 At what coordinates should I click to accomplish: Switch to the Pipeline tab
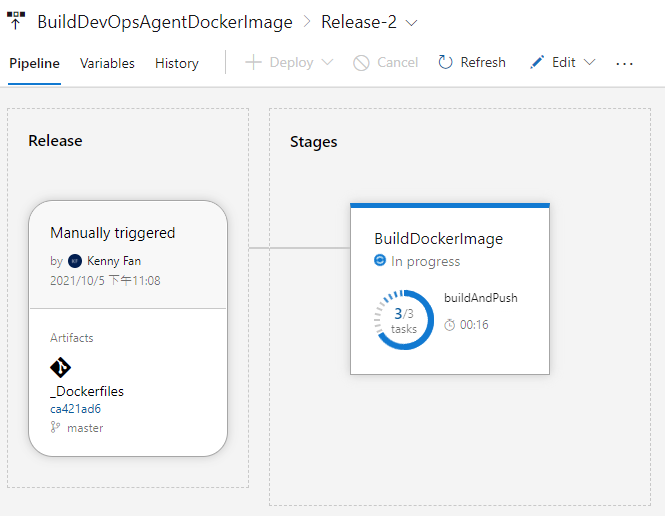pyautogui.click(x=34, y=63)
